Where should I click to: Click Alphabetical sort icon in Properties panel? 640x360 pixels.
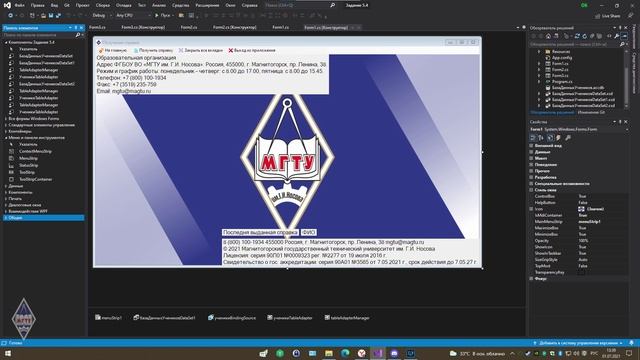click(x=541, y=138)
